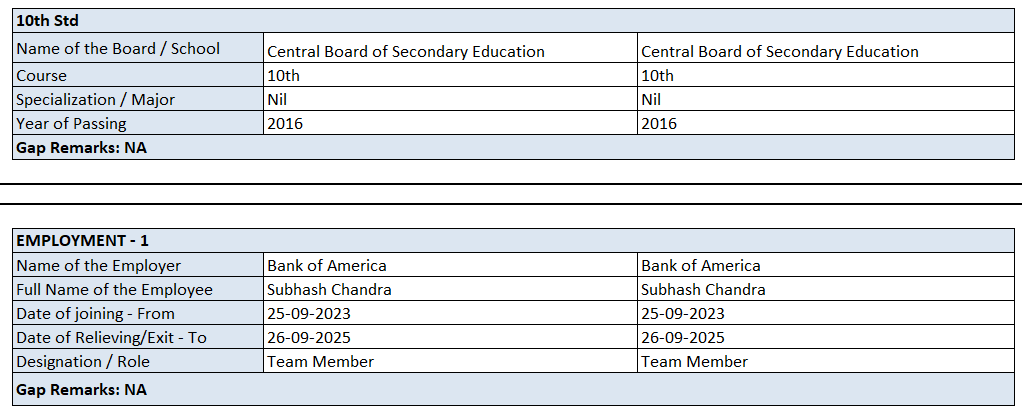Image resolution: width=1022 pixels, height=410 pixels.
Task: Click the second "26-09-2025" relieving date cell
Action: click(683, 337)
